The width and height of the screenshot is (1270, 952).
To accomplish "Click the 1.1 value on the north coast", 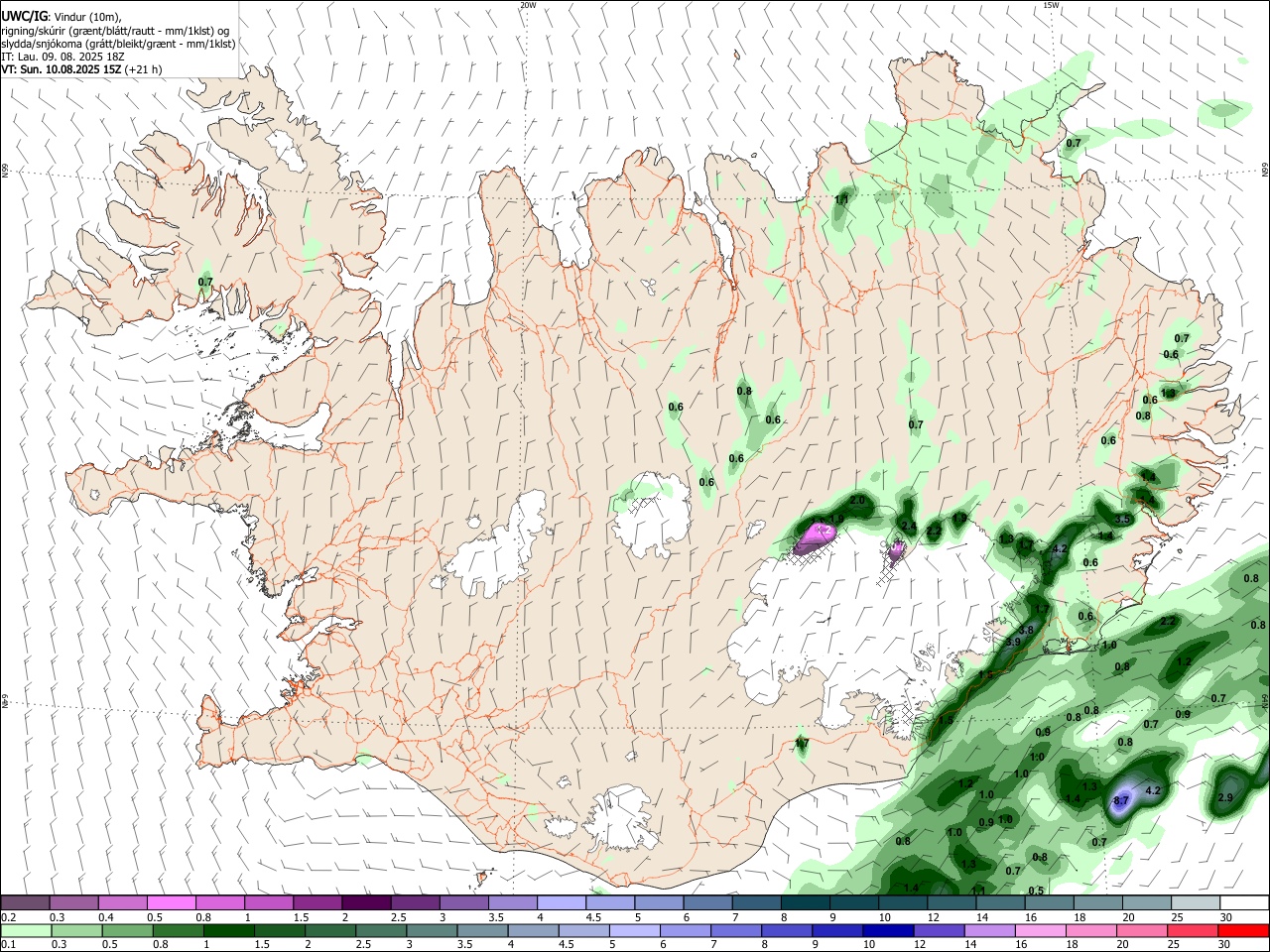I will click(842, 199).
